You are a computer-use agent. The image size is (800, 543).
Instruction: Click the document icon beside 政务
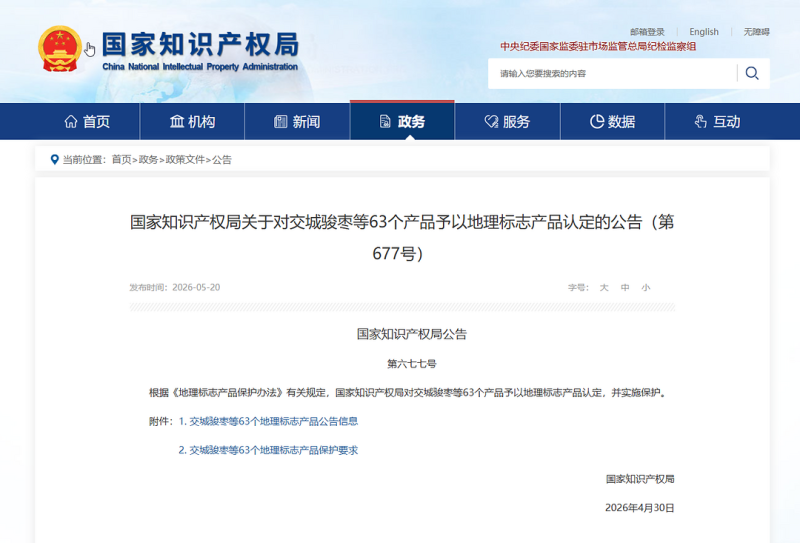tap(385, 121)
